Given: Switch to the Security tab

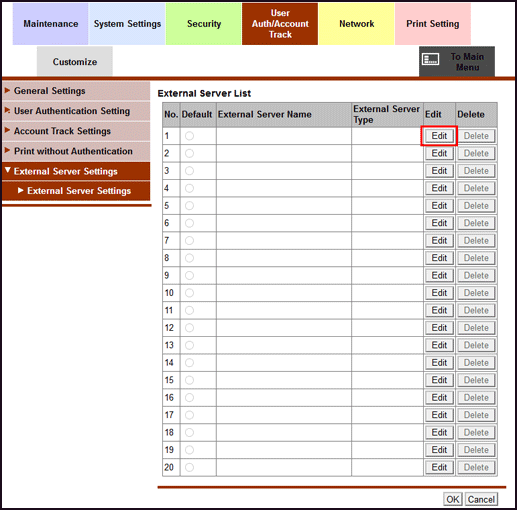Looking at the screenshot, I should point(204,24).
